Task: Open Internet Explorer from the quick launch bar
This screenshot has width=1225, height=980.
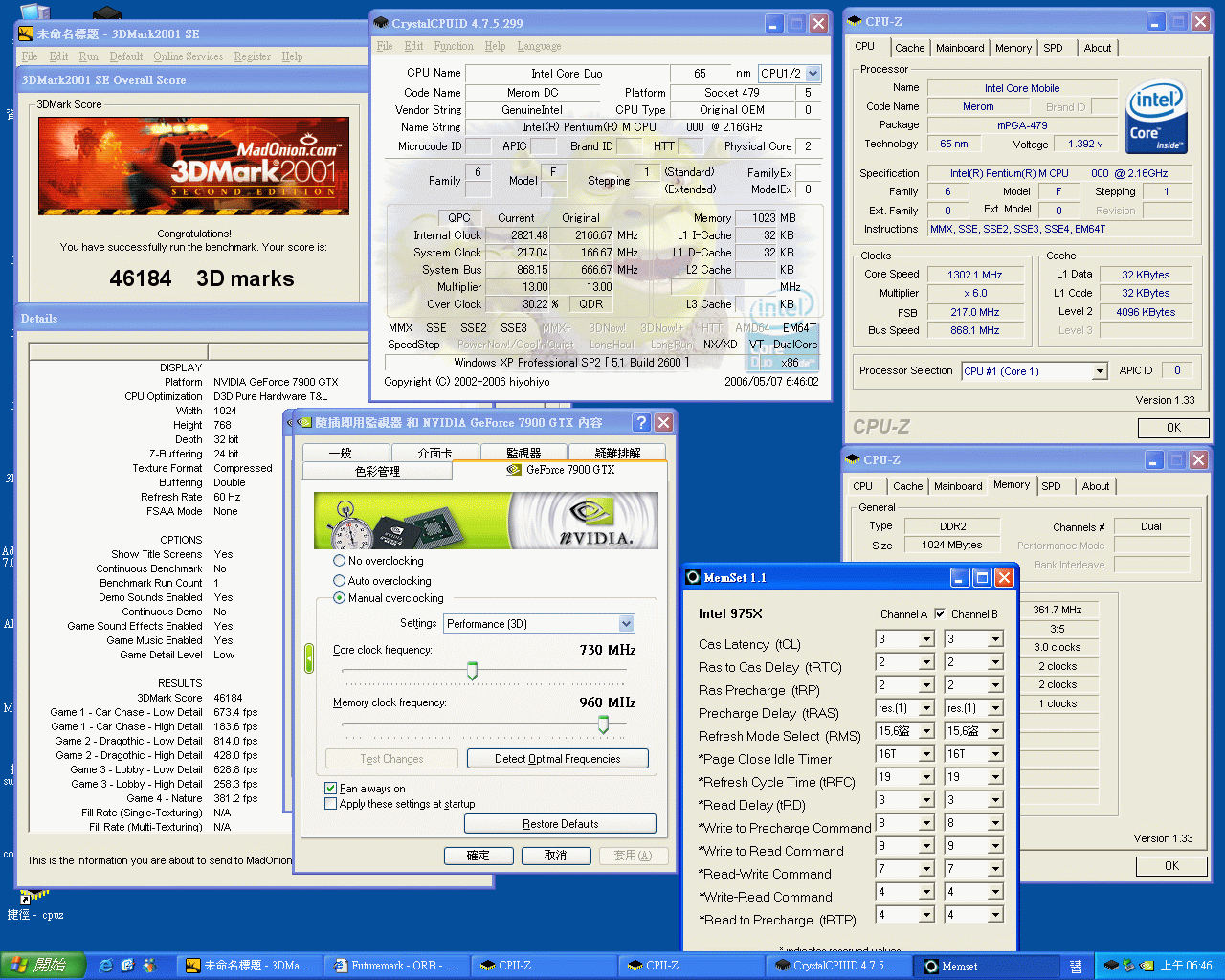Action: (x=106, y=966)
